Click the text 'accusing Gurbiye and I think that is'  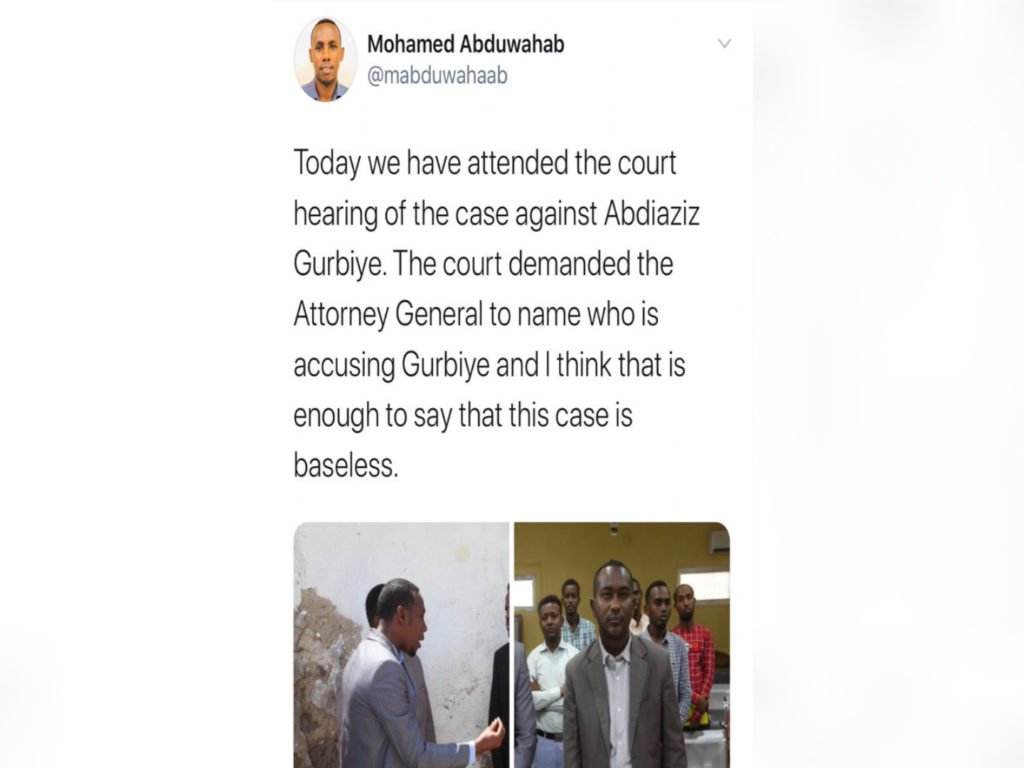point(489,365)
